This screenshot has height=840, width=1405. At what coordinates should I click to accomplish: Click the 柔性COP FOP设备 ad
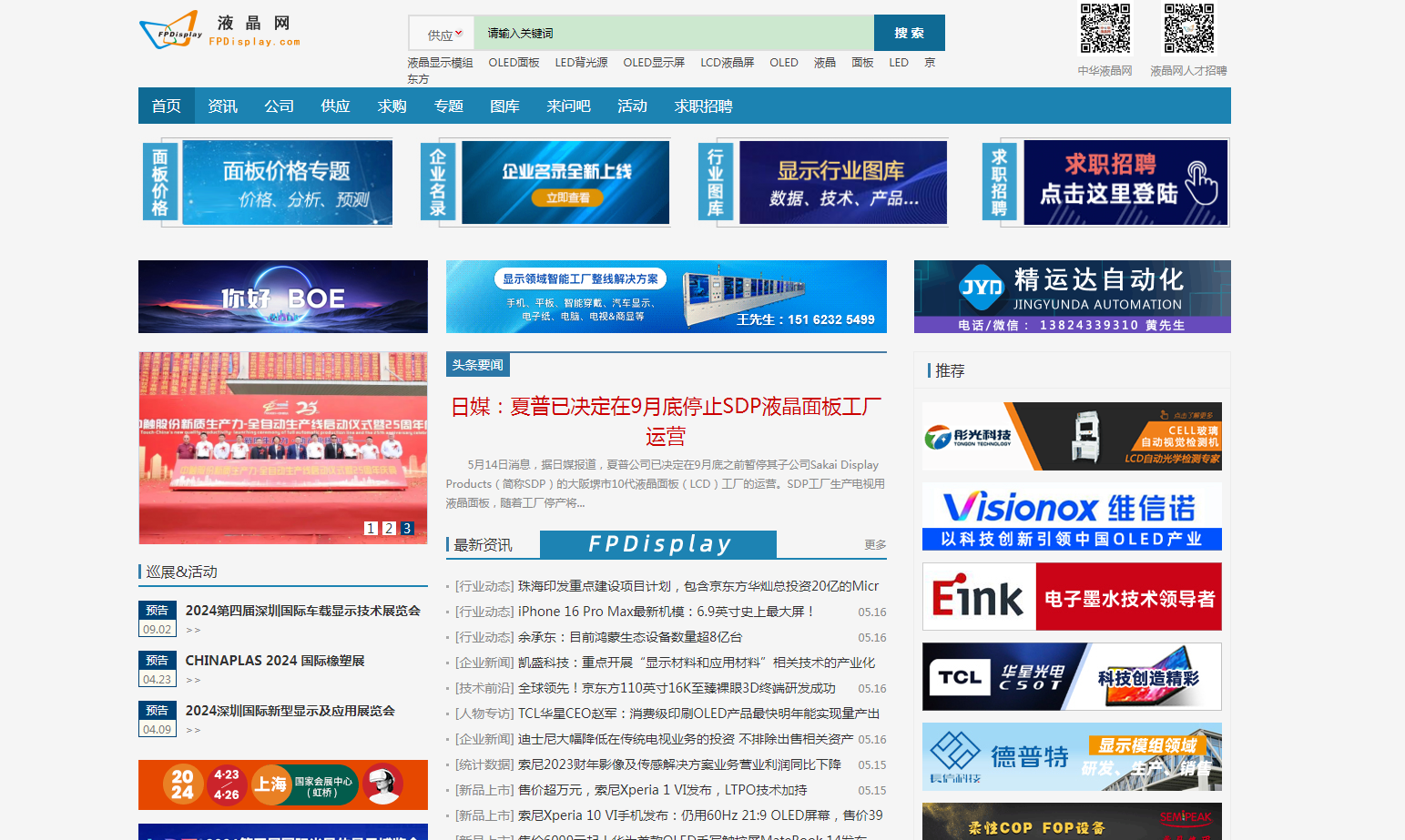(1072, 822)
